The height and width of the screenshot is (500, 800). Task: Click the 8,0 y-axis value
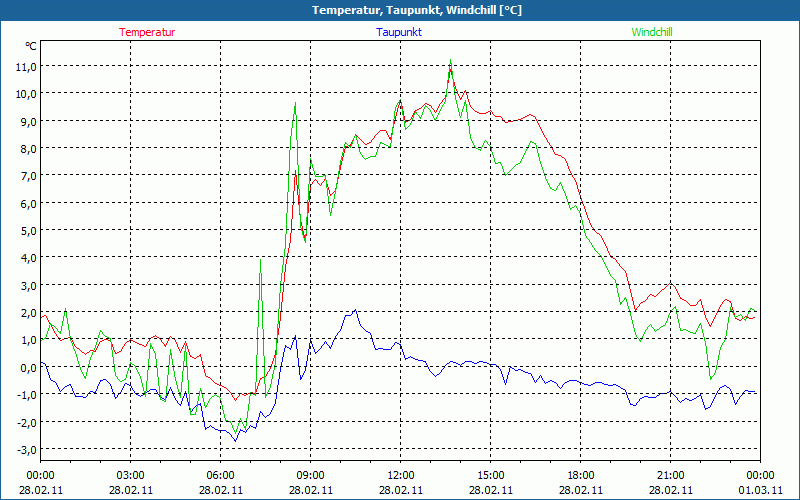(29, 148)
